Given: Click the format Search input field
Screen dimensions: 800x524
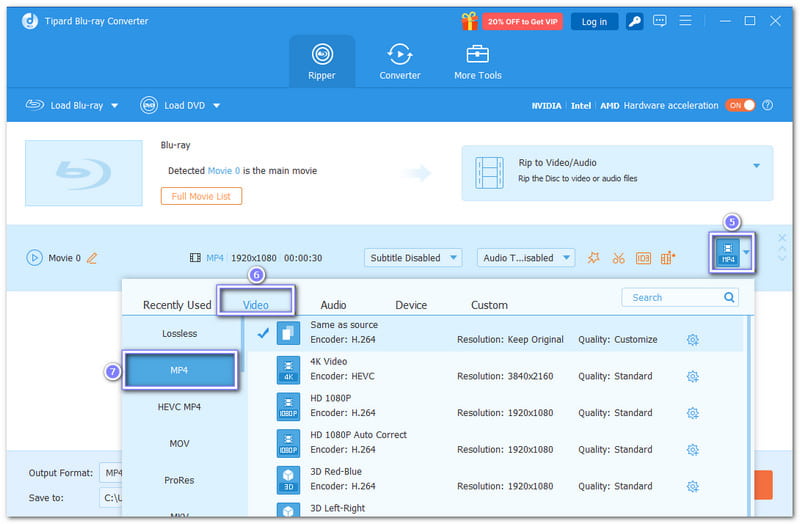Looking at the screenshot, I should (x=672, y=297).
